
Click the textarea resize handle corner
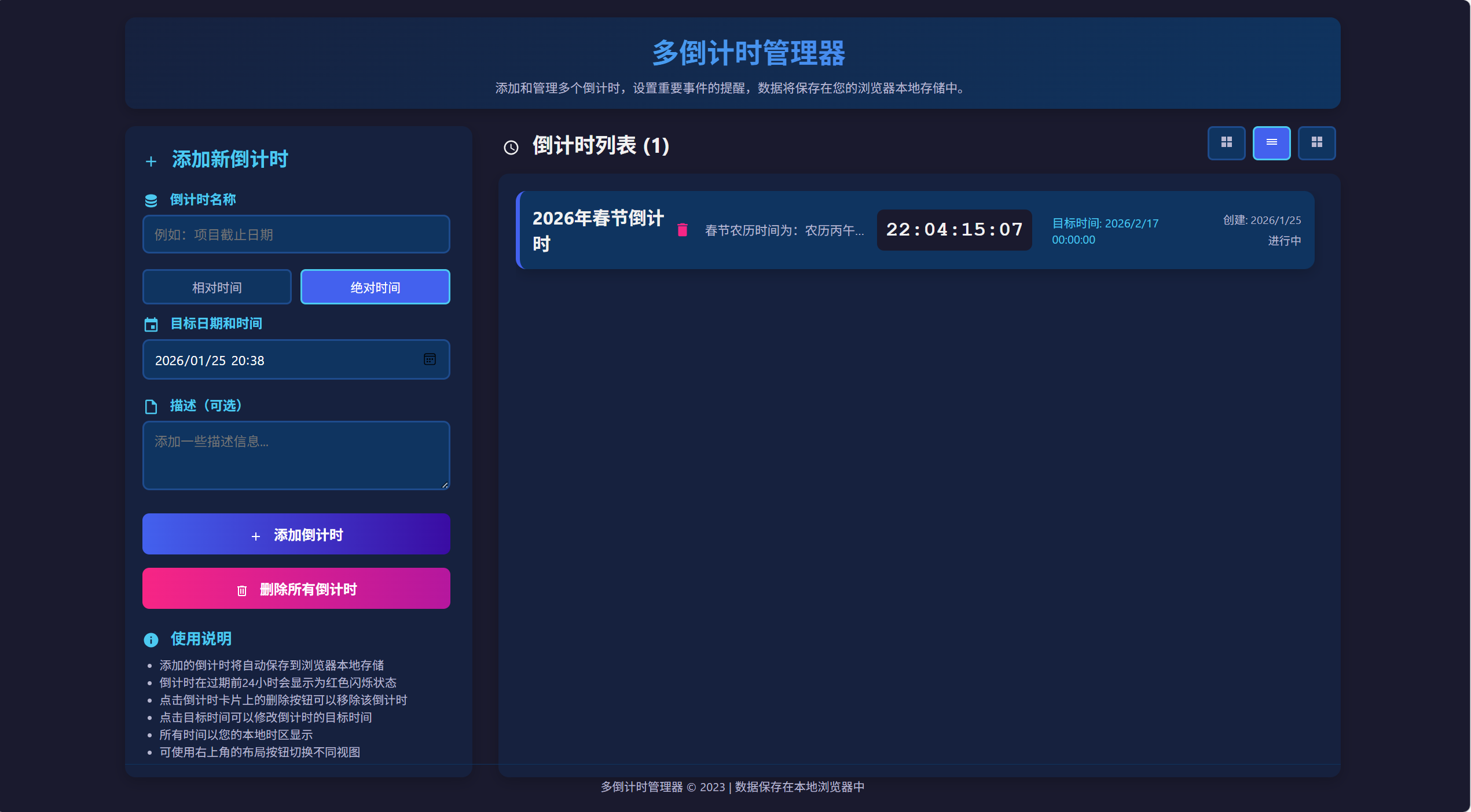pos(445,485)
